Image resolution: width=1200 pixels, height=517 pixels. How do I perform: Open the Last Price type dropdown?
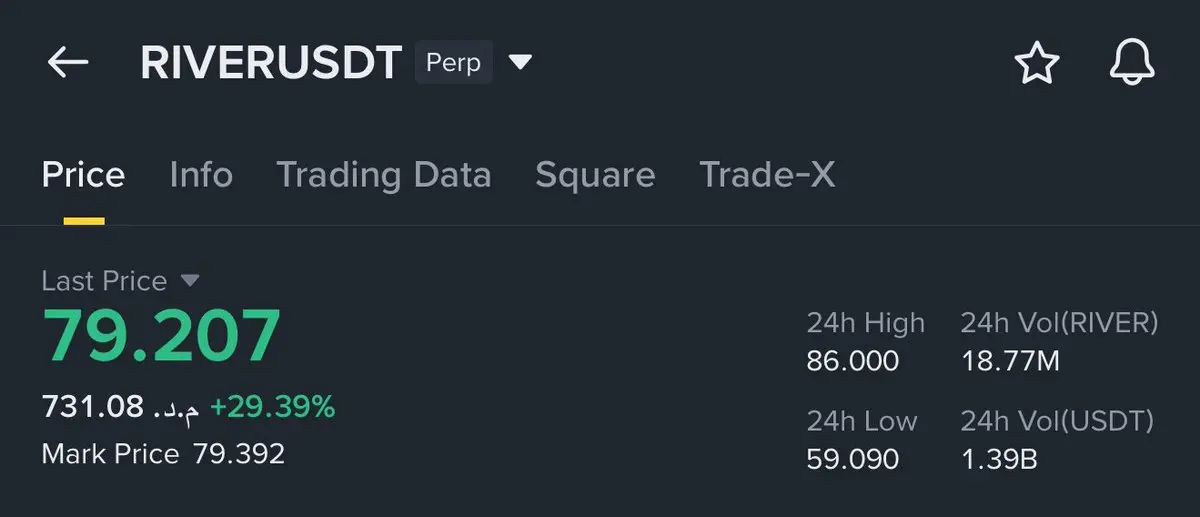[x=190, y=281]
